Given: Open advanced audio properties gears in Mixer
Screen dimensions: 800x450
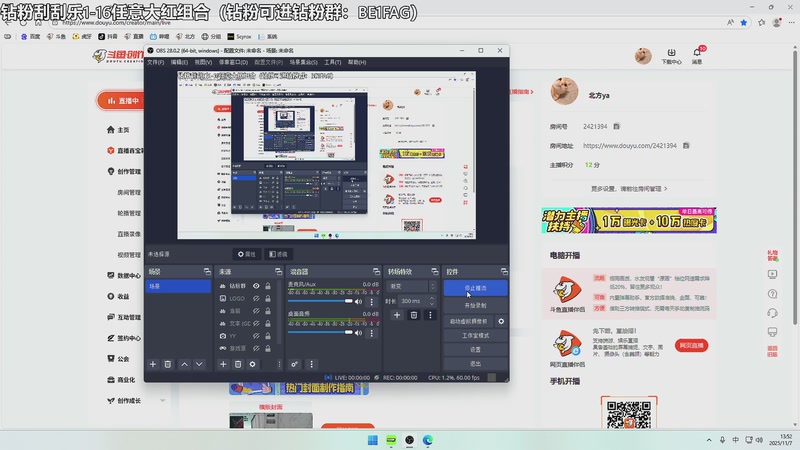Looking at the screenshot, I should [294, 364].
